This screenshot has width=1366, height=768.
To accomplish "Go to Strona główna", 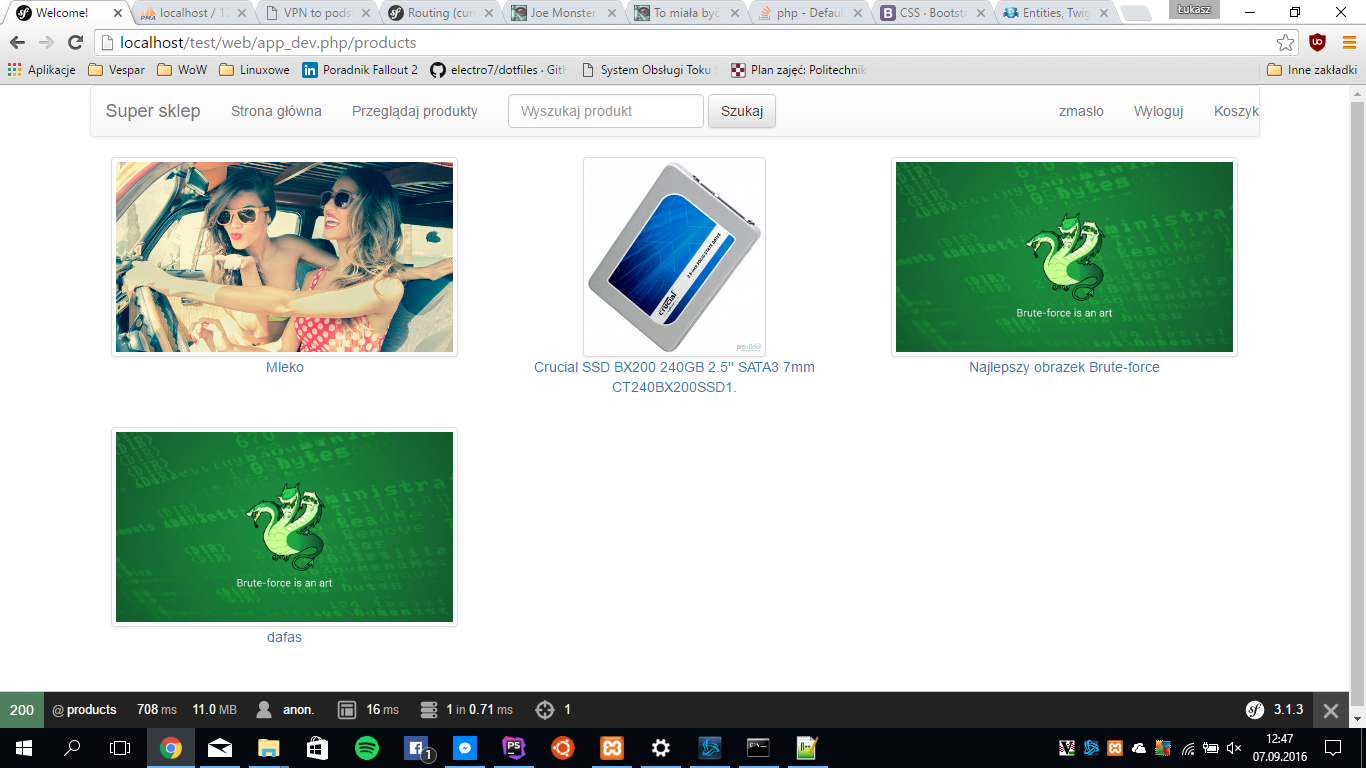I will pos(276,111).
